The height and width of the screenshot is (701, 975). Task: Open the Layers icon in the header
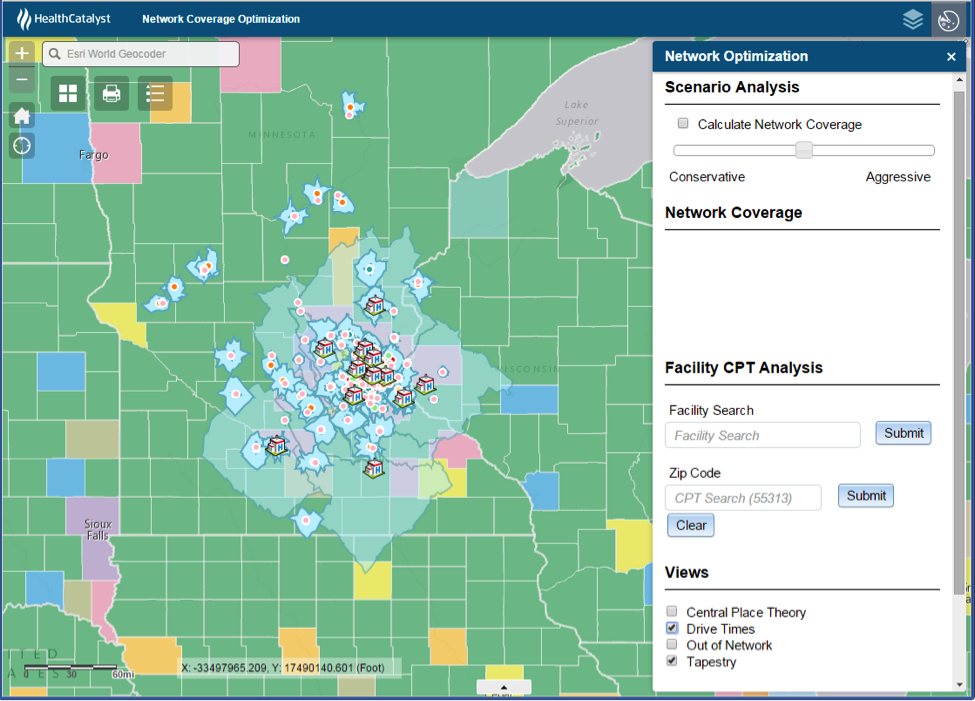click(912, 18)
